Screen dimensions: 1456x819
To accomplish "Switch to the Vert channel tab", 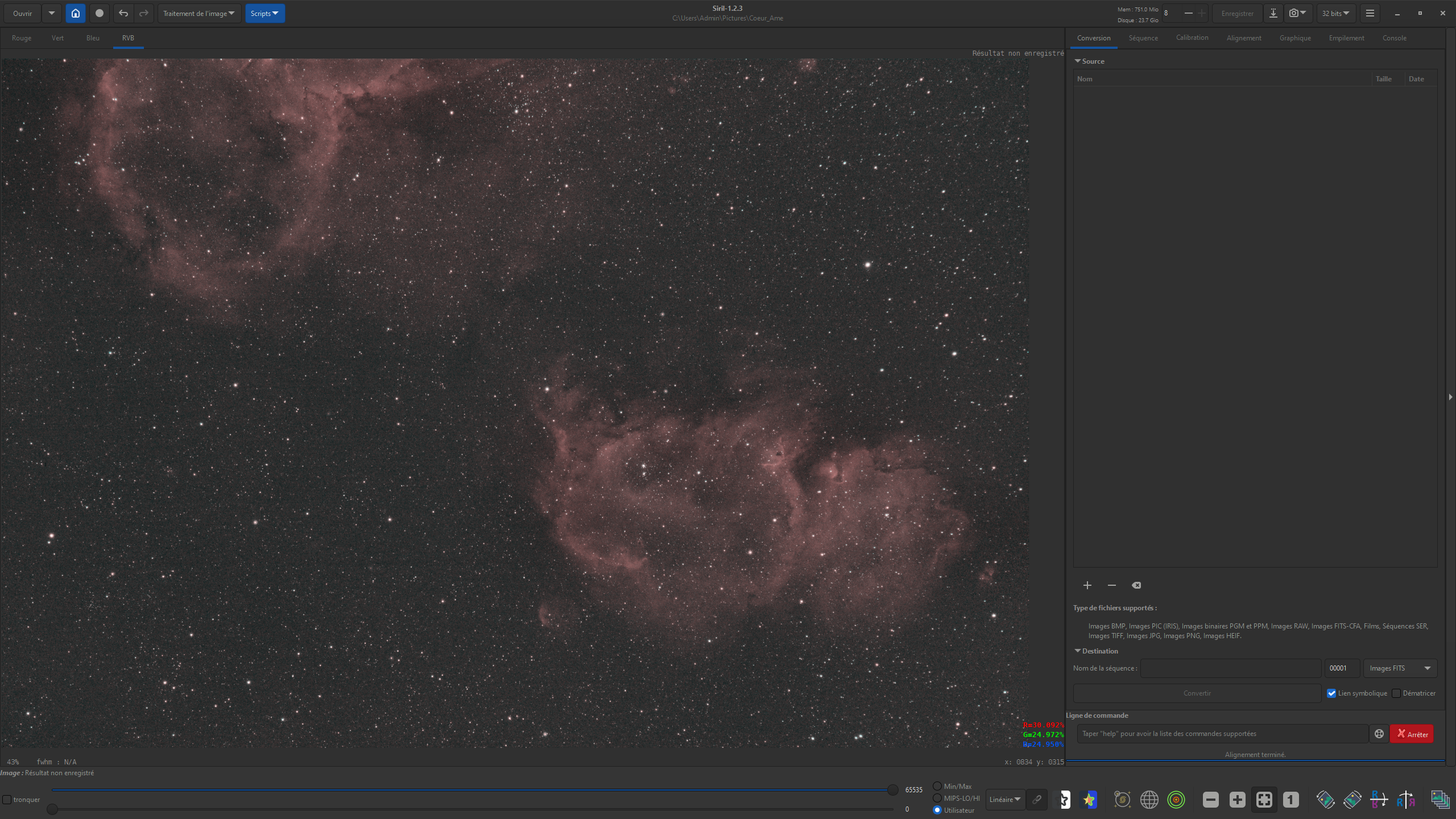I will tap(57, 38).
